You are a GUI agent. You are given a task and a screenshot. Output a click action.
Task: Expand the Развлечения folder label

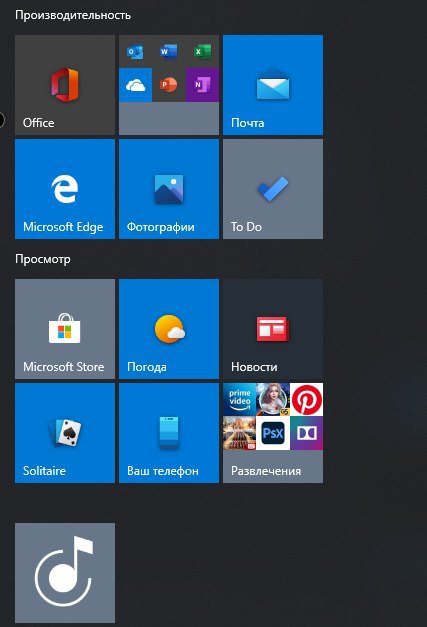266,471
